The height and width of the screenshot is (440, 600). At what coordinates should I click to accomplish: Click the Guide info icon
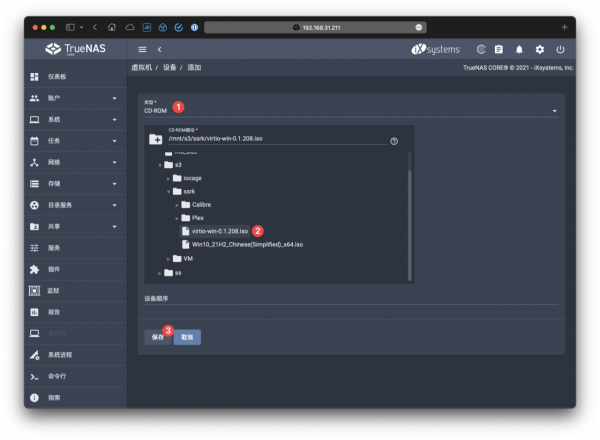coord(34,398)
